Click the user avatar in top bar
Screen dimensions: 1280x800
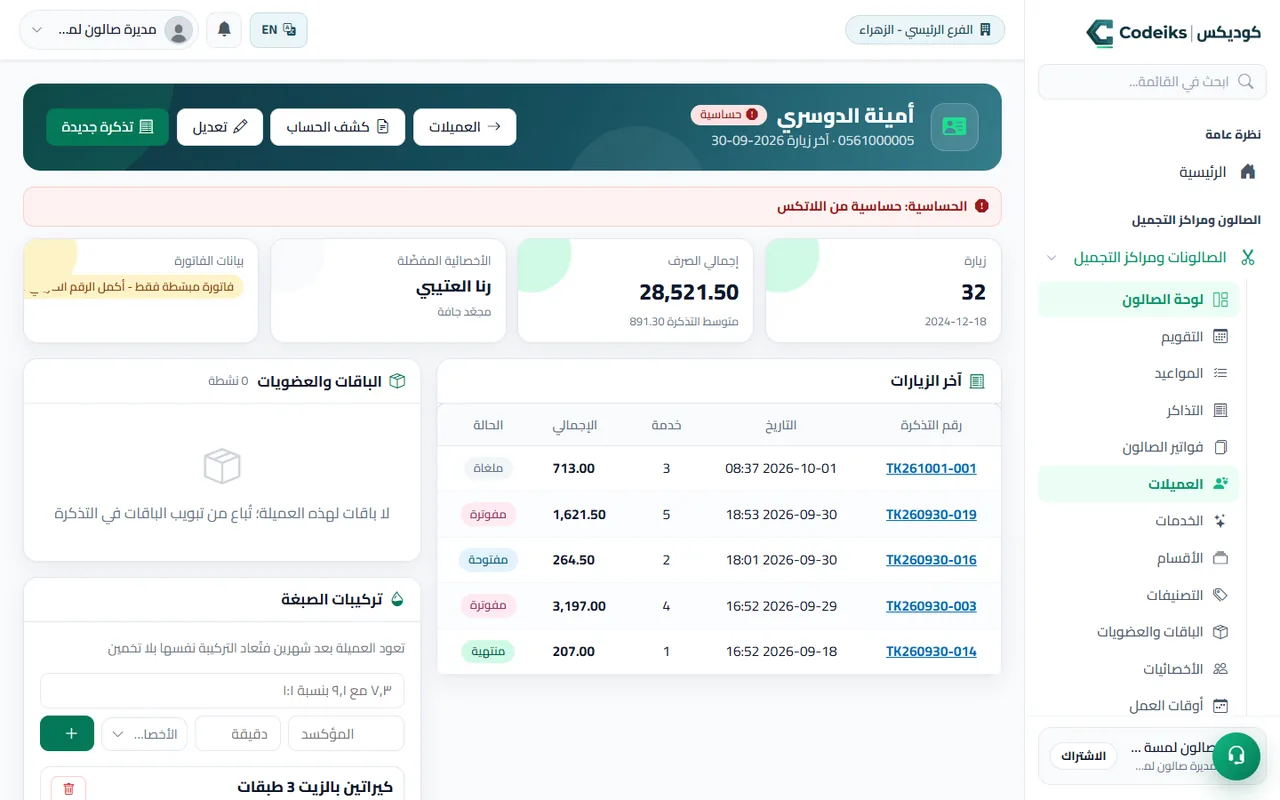(179, 30)
